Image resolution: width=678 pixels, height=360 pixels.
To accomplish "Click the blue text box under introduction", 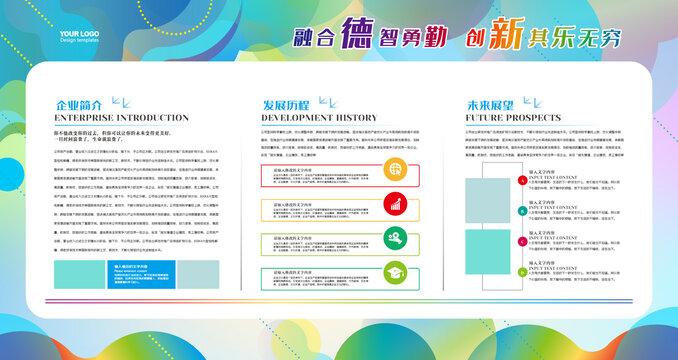I will (x=141, y=274).
